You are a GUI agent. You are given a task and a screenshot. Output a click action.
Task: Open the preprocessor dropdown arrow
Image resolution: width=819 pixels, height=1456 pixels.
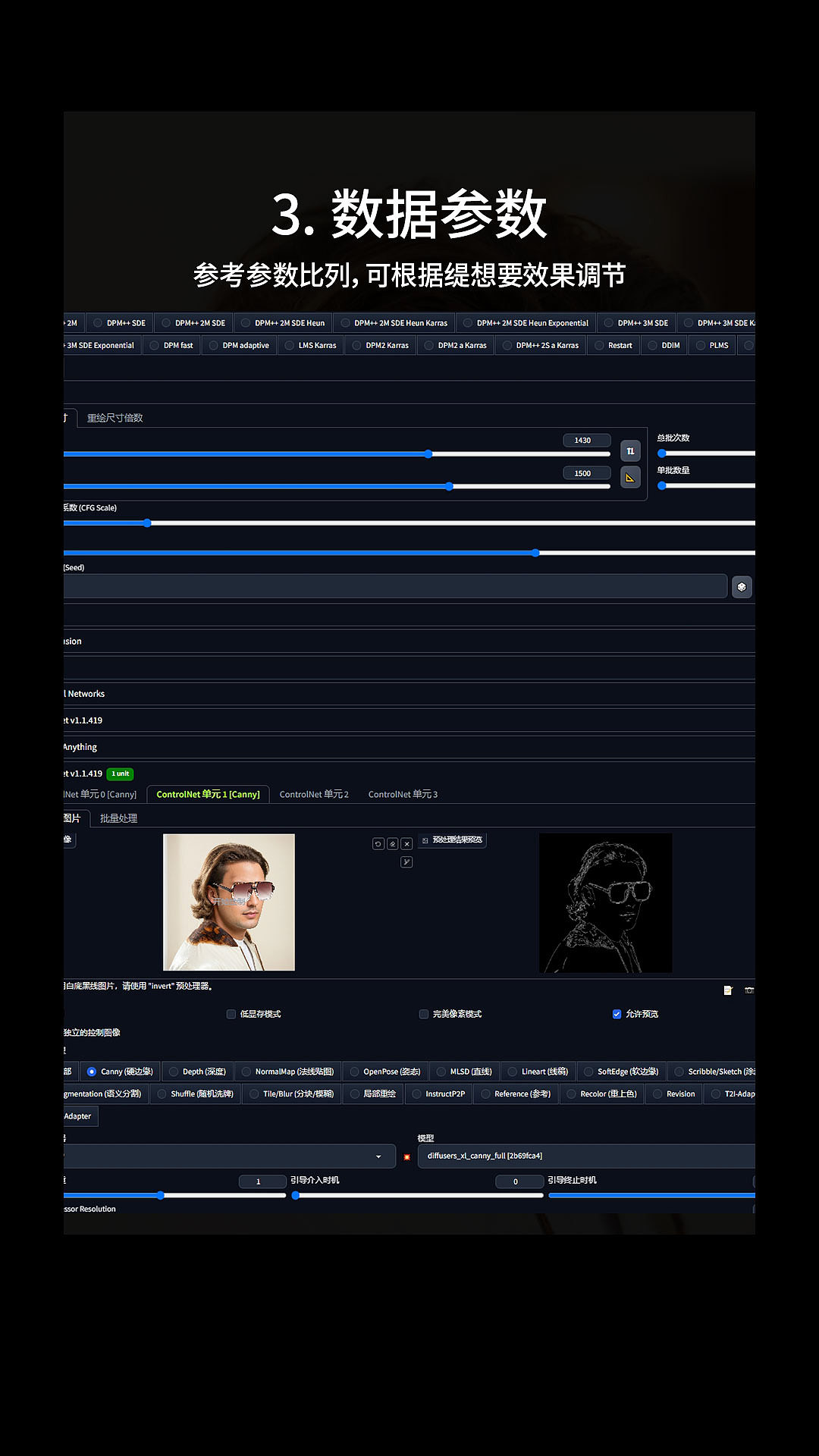[x=378, y=1156]
